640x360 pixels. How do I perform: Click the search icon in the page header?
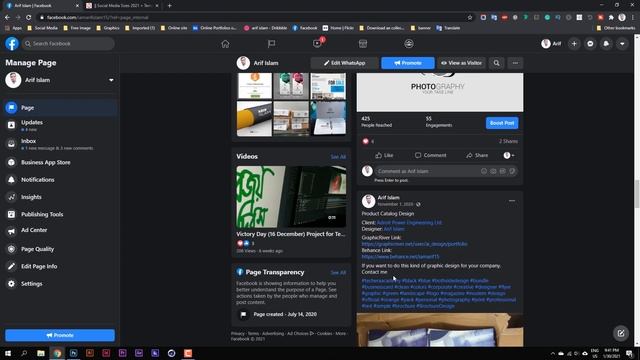coord(496,63)
